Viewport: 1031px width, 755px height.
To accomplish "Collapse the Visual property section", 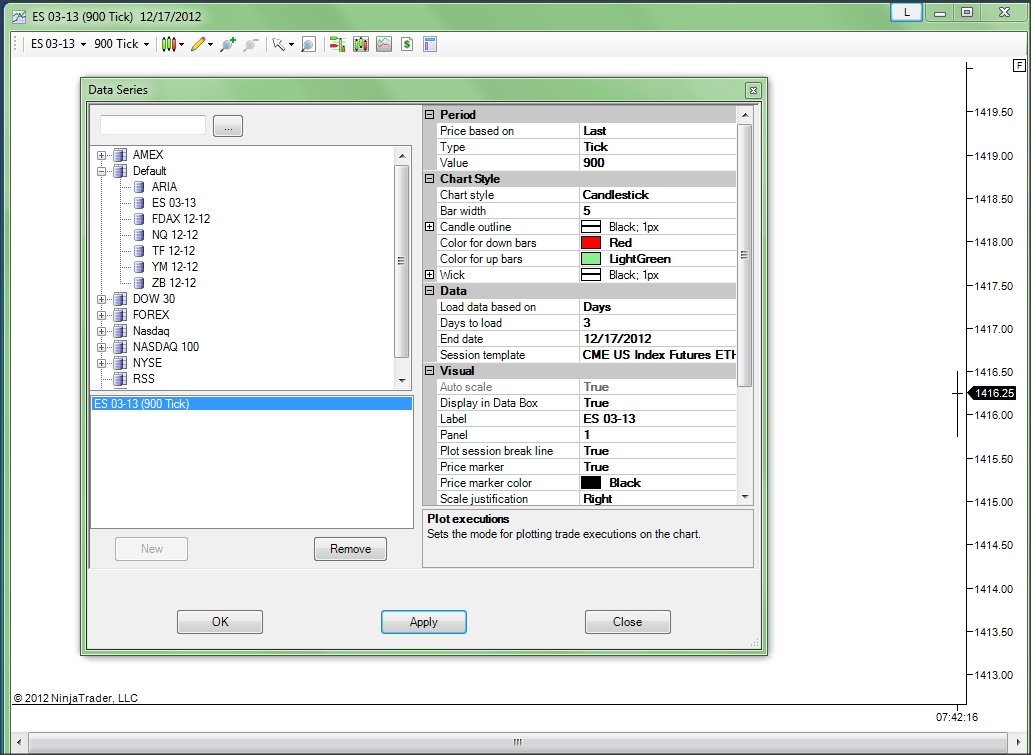I will 429,371.
